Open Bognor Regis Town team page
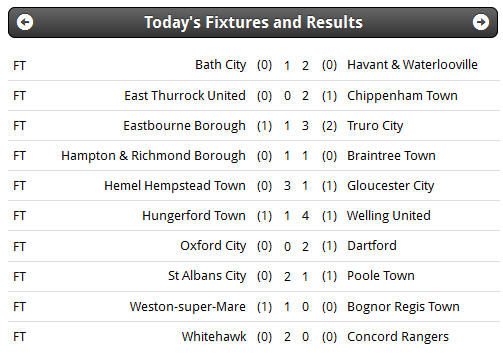 tap(403, 307)
